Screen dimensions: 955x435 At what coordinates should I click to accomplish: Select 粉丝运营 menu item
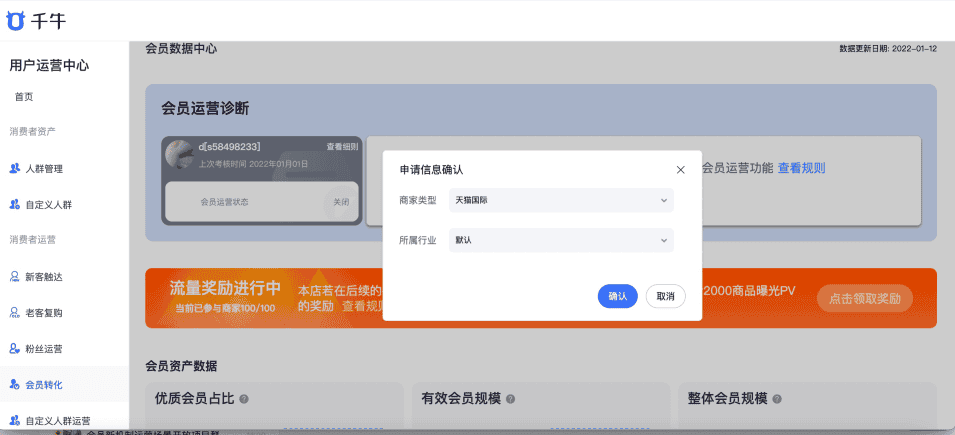(x=44, y=349)
